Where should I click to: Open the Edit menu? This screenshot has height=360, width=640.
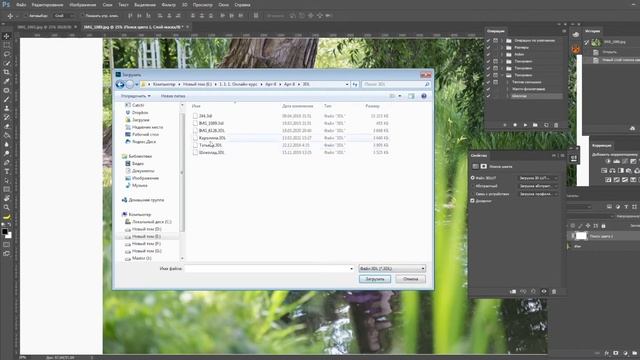pyautogui.click(x=47, y=5)
